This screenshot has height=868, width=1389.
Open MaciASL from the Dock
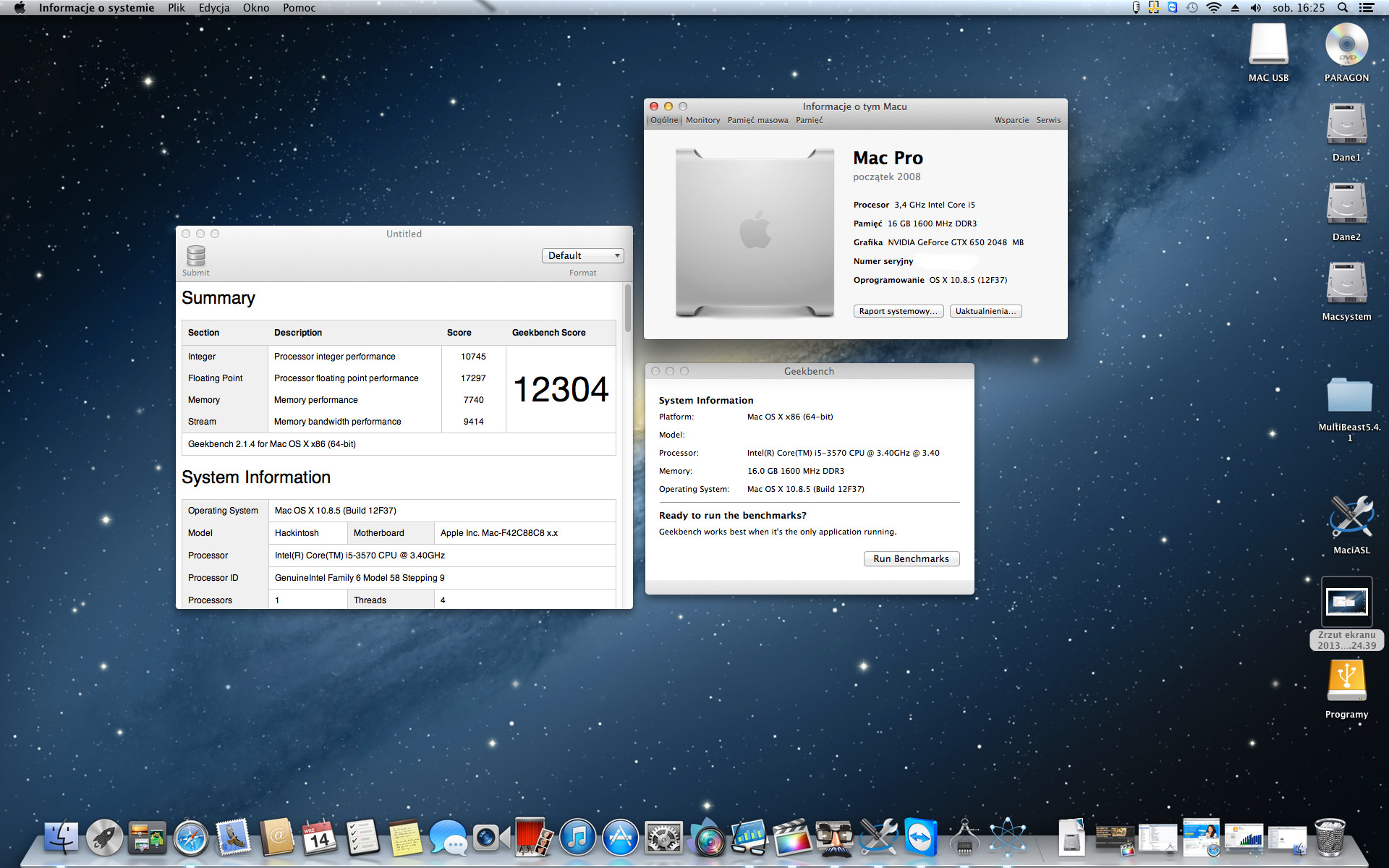tap(878, 838)
